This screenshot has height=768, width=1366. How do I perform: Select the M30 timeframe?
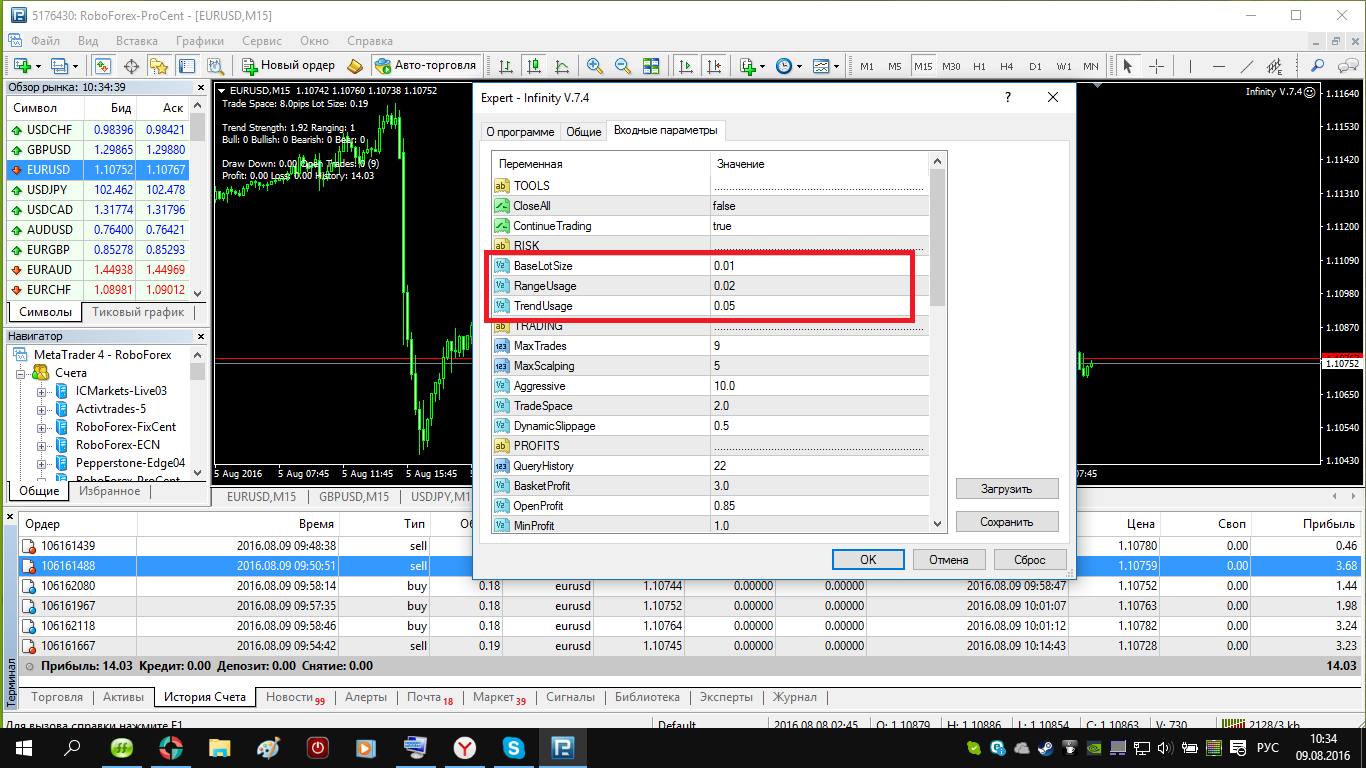[951, 66]
